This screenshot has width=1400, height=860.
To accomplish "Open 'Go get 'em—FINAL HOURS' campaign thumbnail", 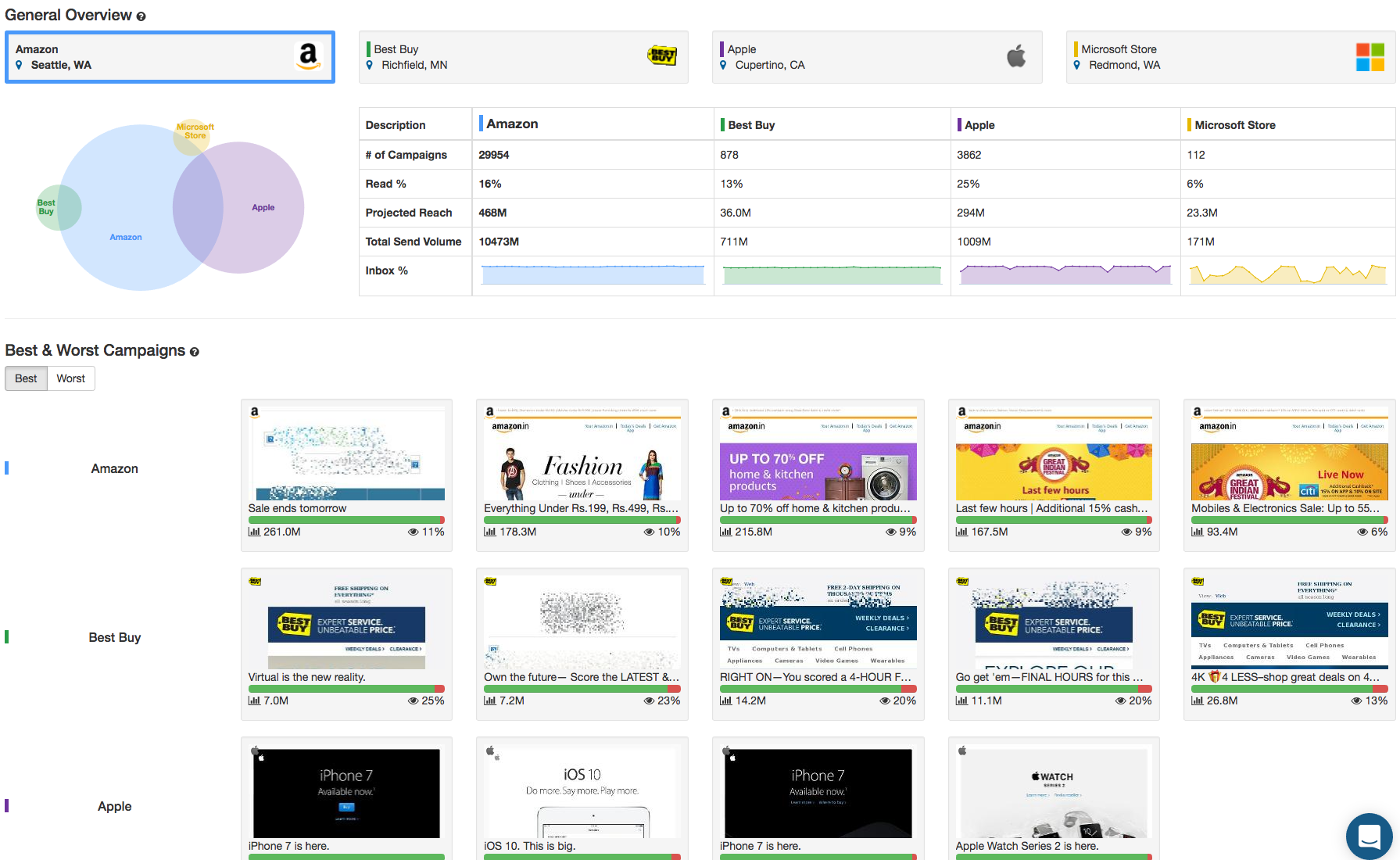I will click(x=1054, y=622).
